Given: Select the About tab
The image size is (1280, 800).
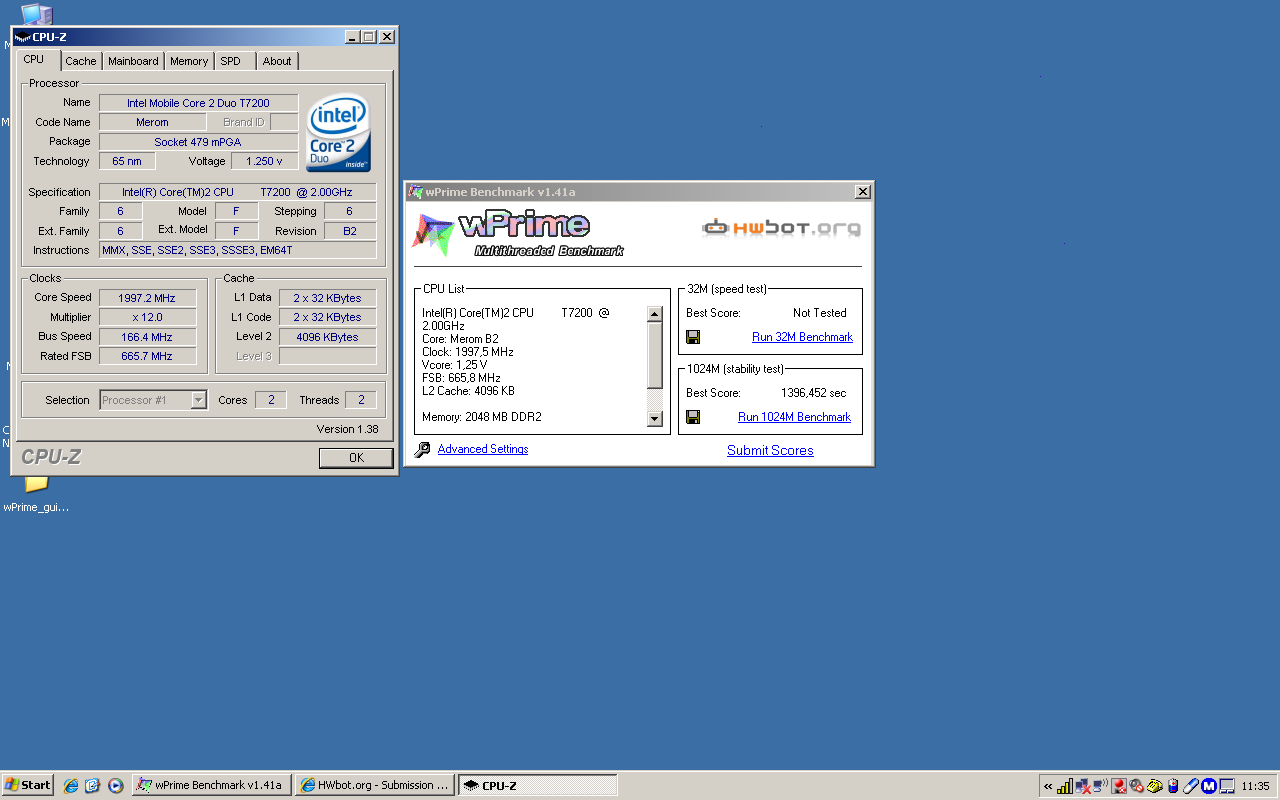Looking at the screenshot, I should [277, 61].
